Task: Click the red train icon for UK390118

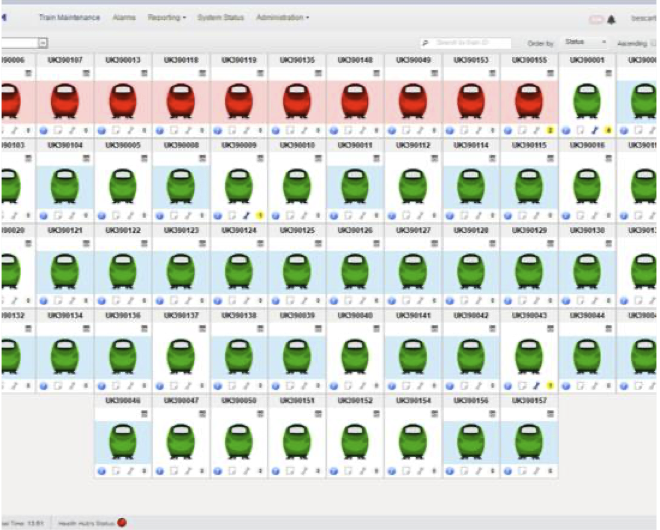Action: [180, 102]
